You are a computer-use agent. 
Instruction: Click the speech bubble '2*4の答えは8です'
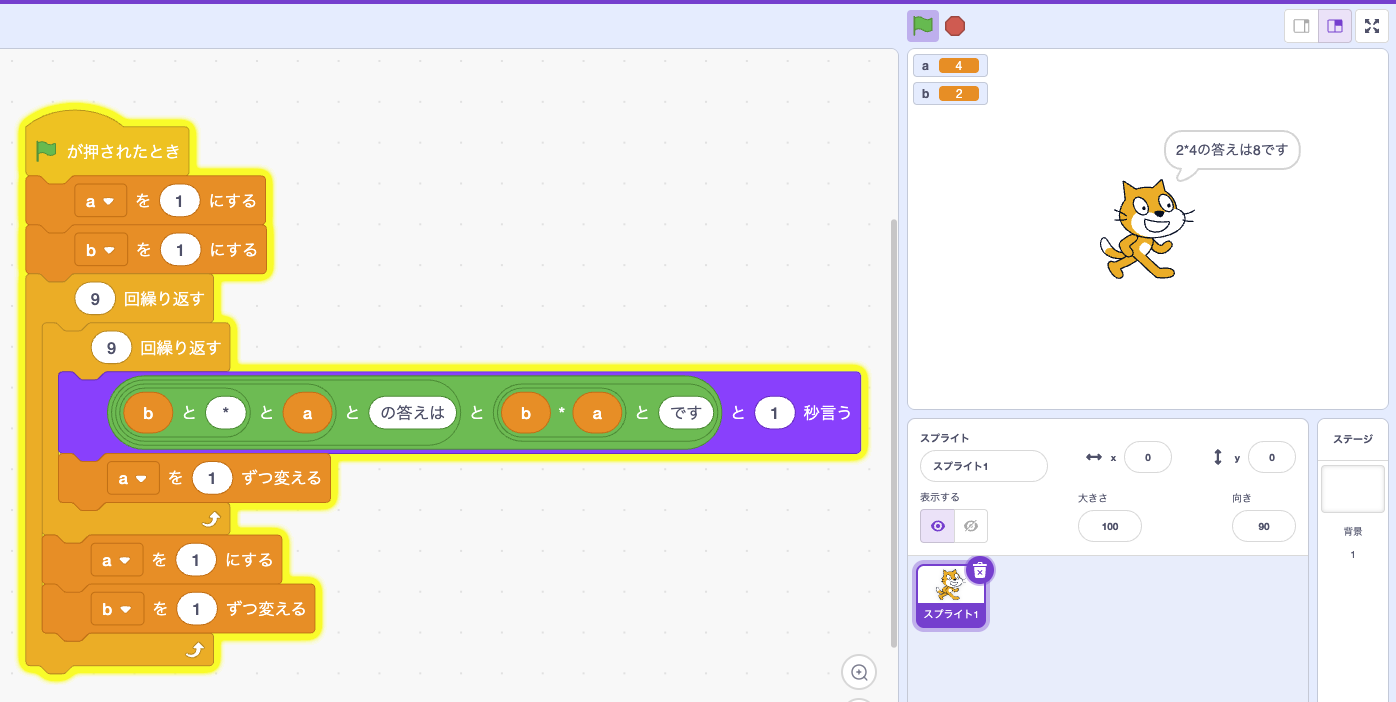(1232, 151)
